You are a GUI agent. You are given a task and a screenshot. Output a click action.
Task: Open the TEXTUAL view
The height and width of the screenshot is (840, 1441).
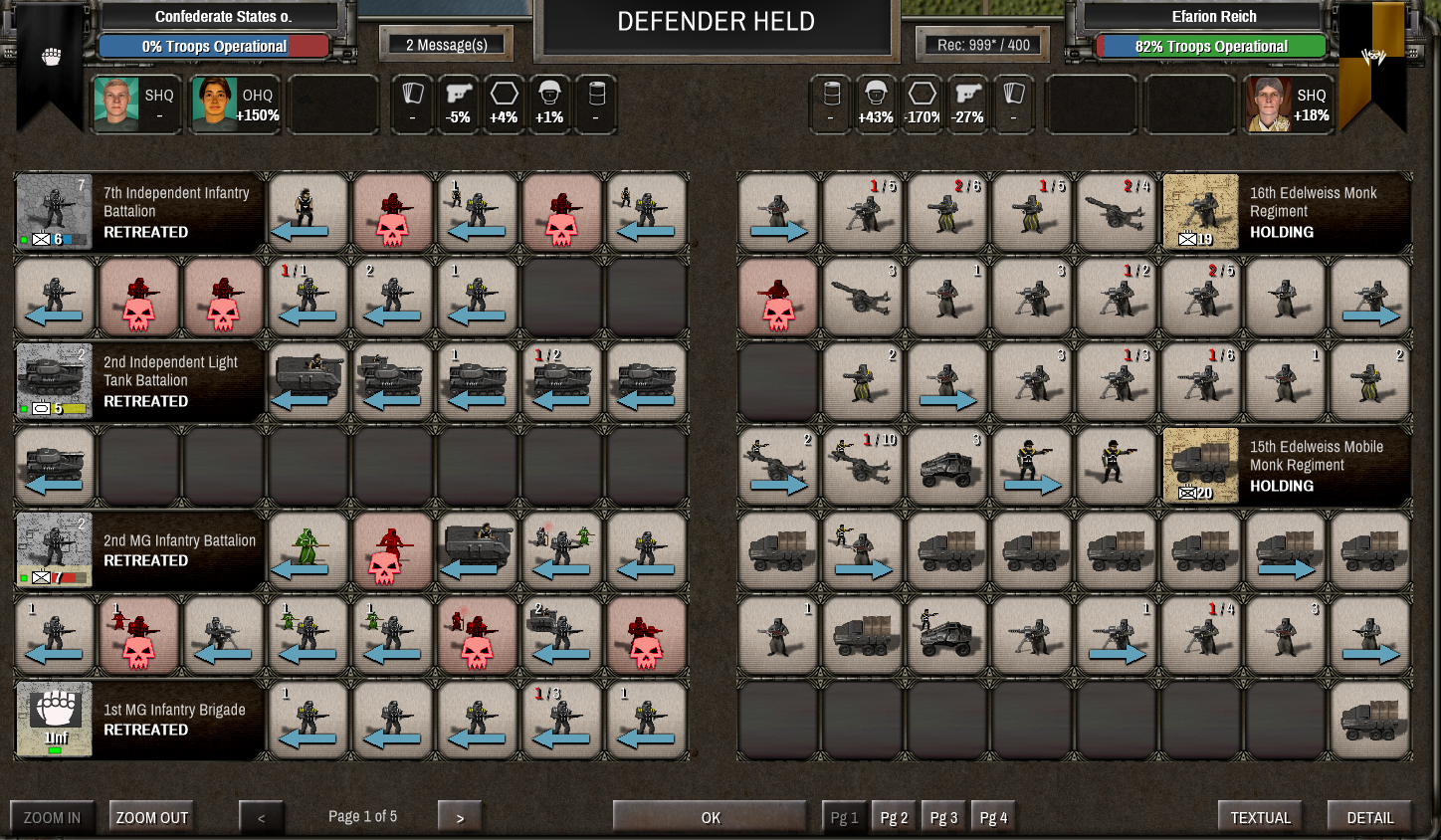click(x=1261, y=817)
